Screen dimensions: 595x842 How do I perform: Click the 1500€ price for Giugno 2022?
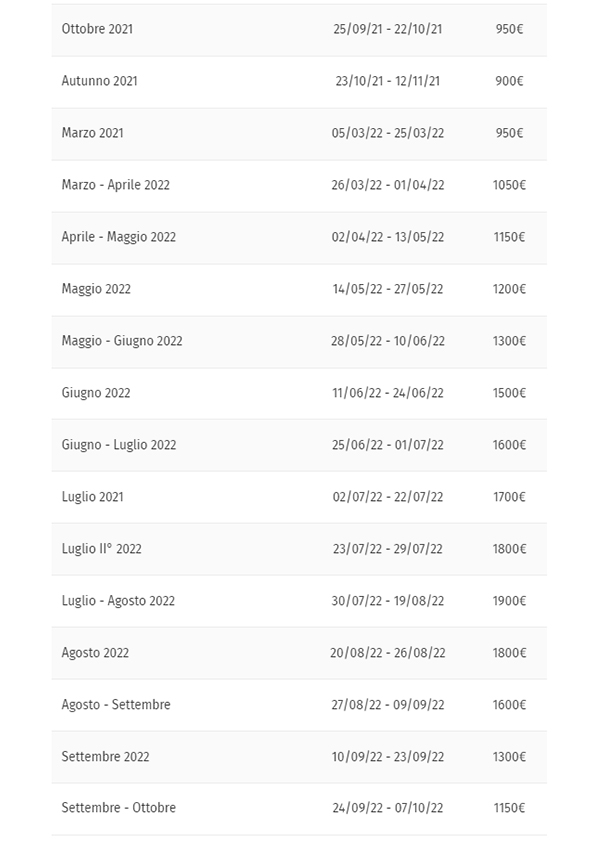tap(509, 393)
